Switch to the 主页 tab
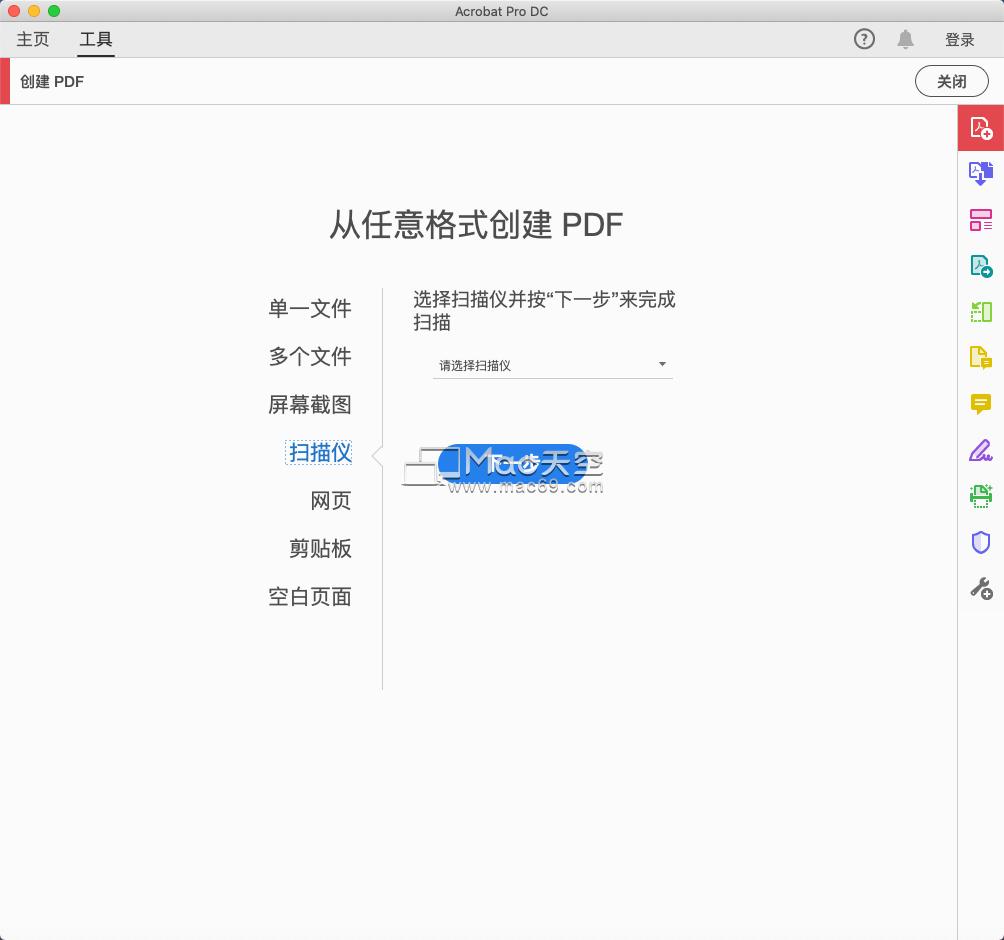The width and height of the screenshot is (1004, 940). pyautogui.click(x=32, y=39)
